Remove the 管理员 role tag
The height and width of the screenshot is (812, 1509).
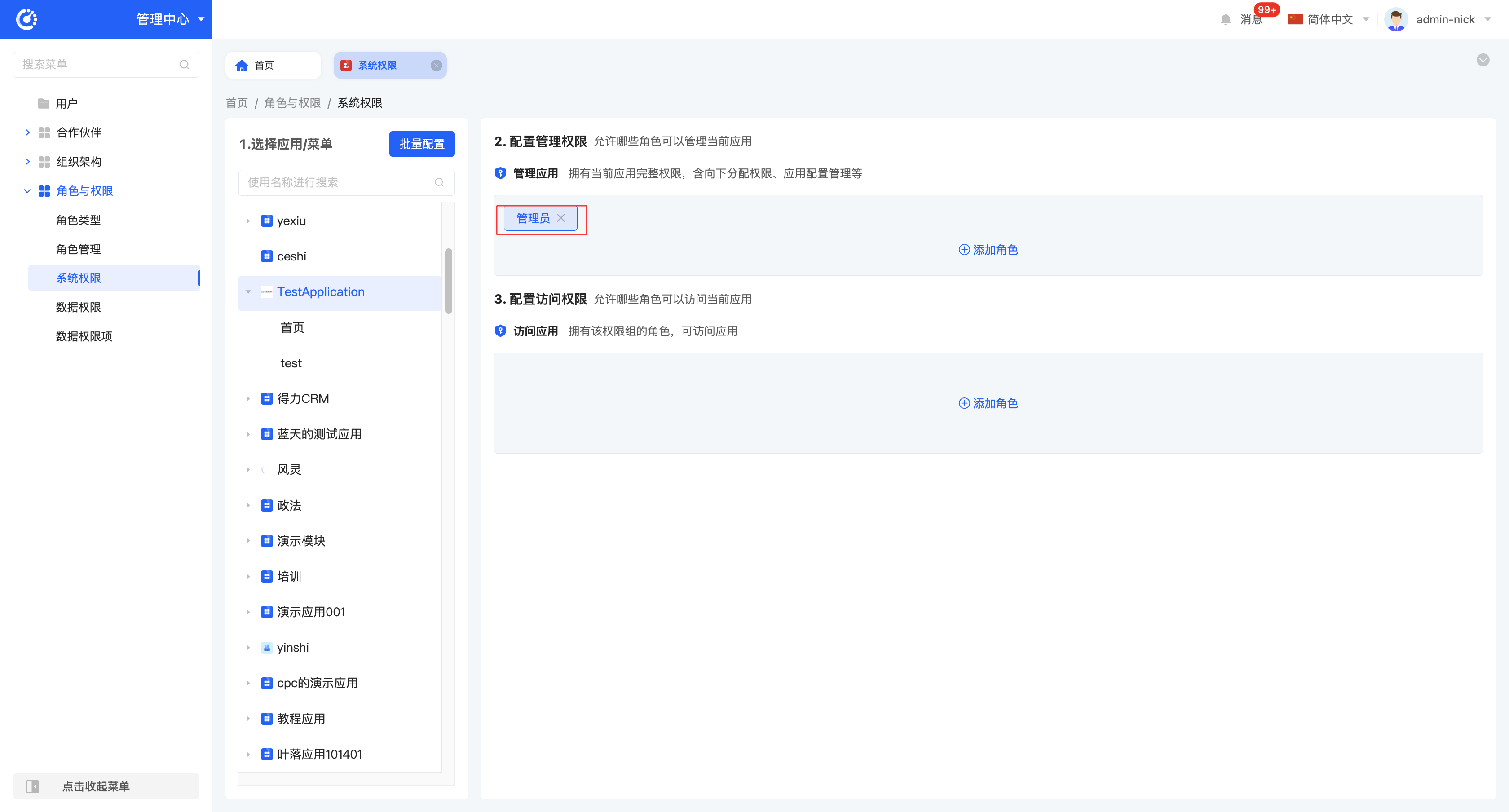coord(560,218)
